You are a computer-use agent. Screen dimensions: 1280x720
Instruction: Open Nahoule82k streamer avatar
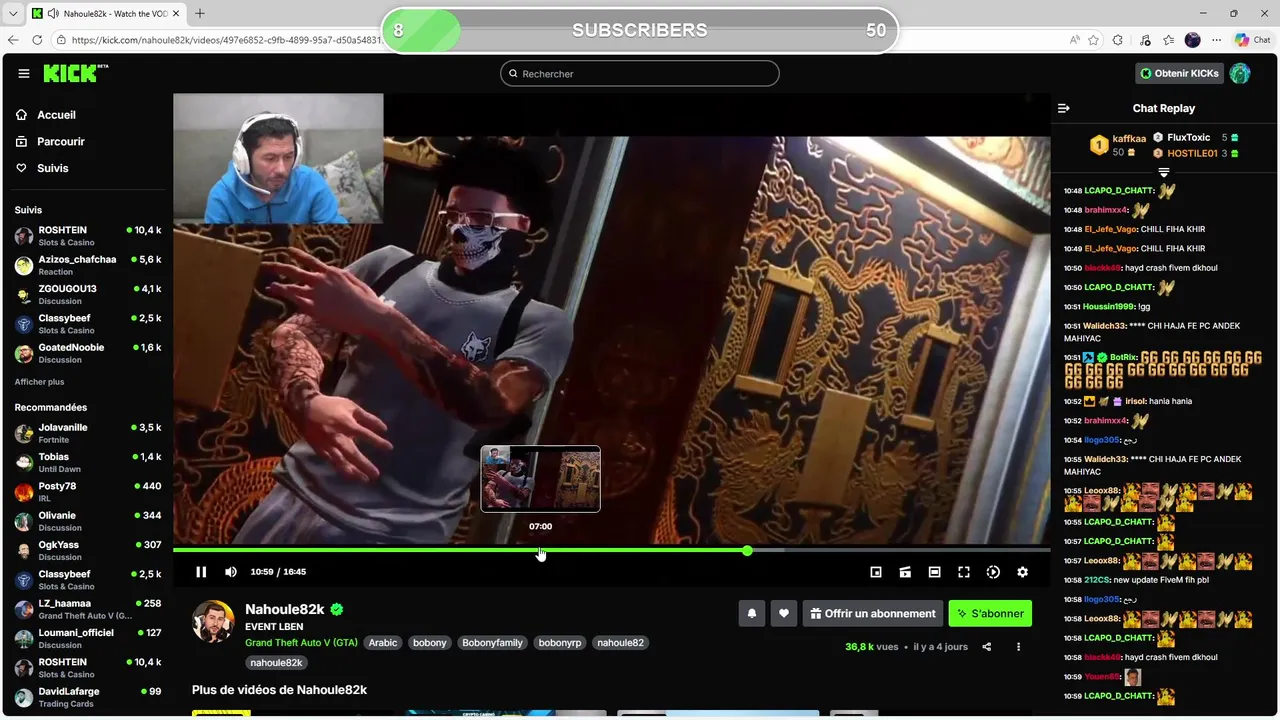click(x=213, y=622)
